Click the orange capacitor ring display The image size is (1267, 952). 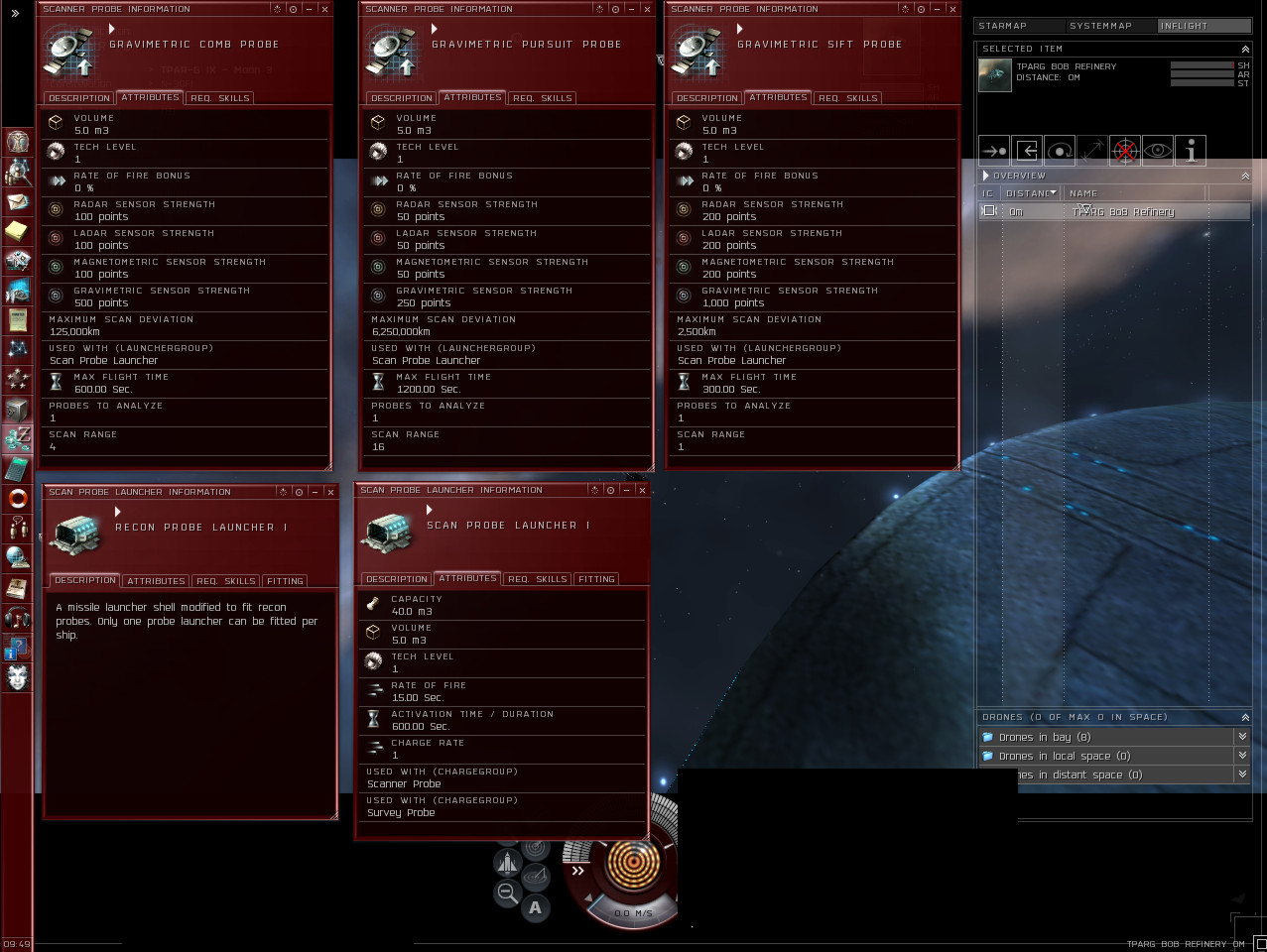[632, 862]
